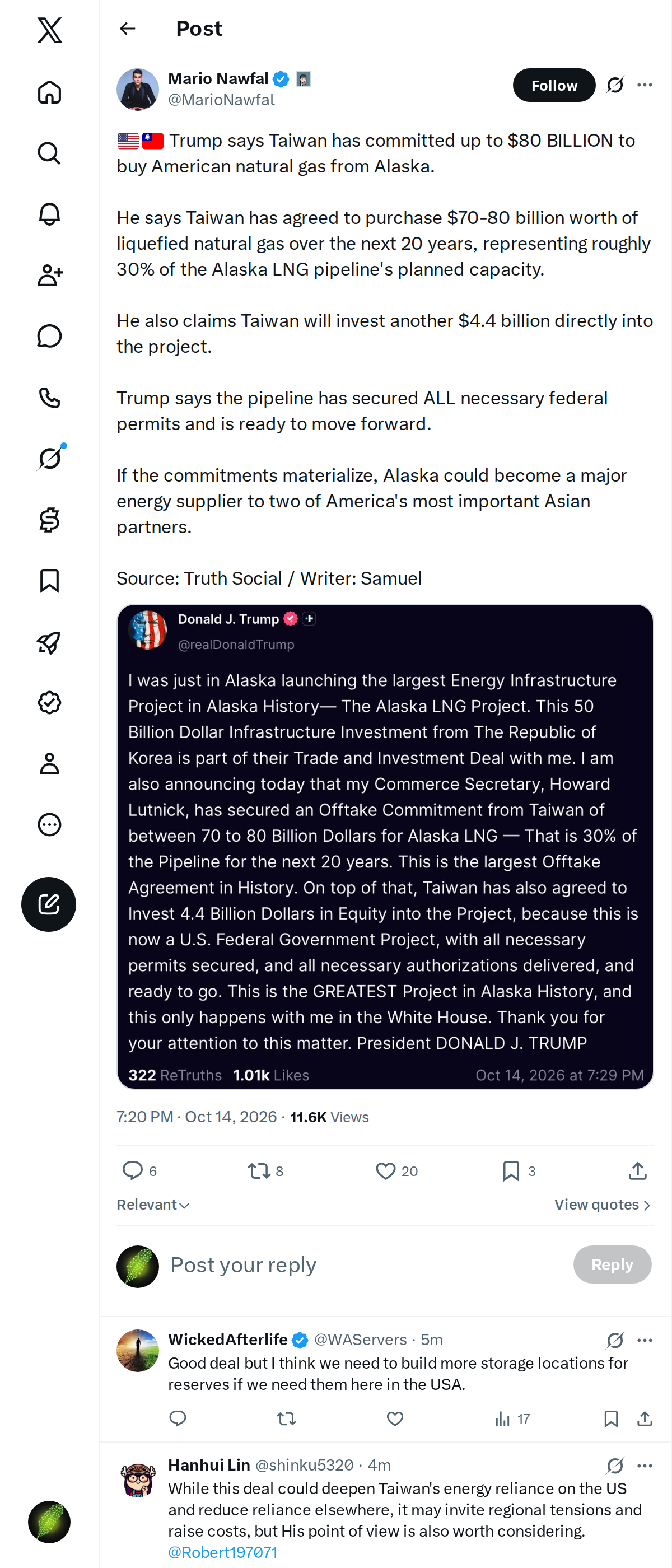Expand the Relevant sort dropdown

click(x=153, y=1205)
